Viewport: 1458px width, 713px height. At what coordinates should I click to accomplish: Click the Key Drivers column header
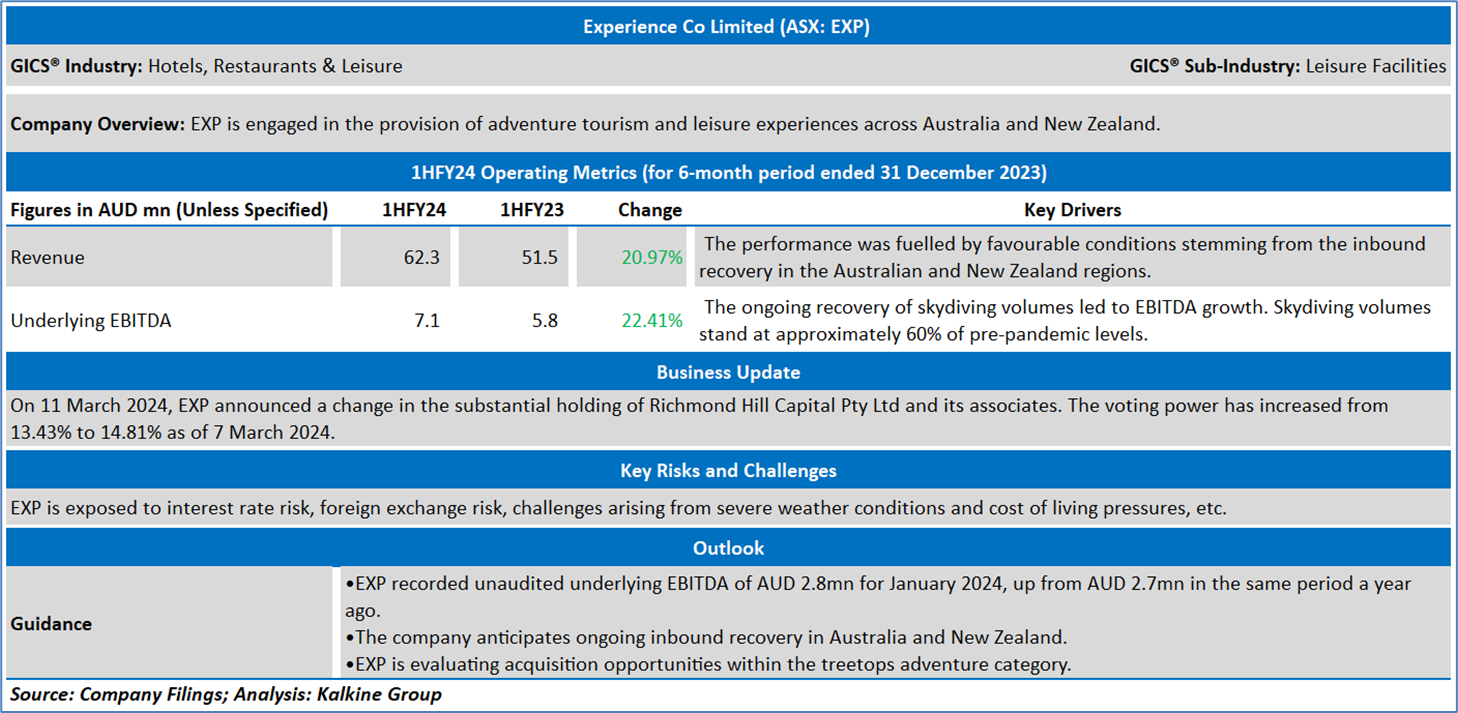[x=1072, y=210]
